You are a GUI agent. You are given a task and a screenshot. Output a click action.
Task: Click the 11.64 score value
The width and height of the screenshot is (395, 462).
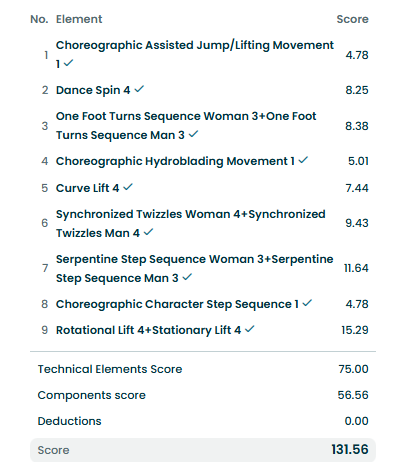pos(356,268)
